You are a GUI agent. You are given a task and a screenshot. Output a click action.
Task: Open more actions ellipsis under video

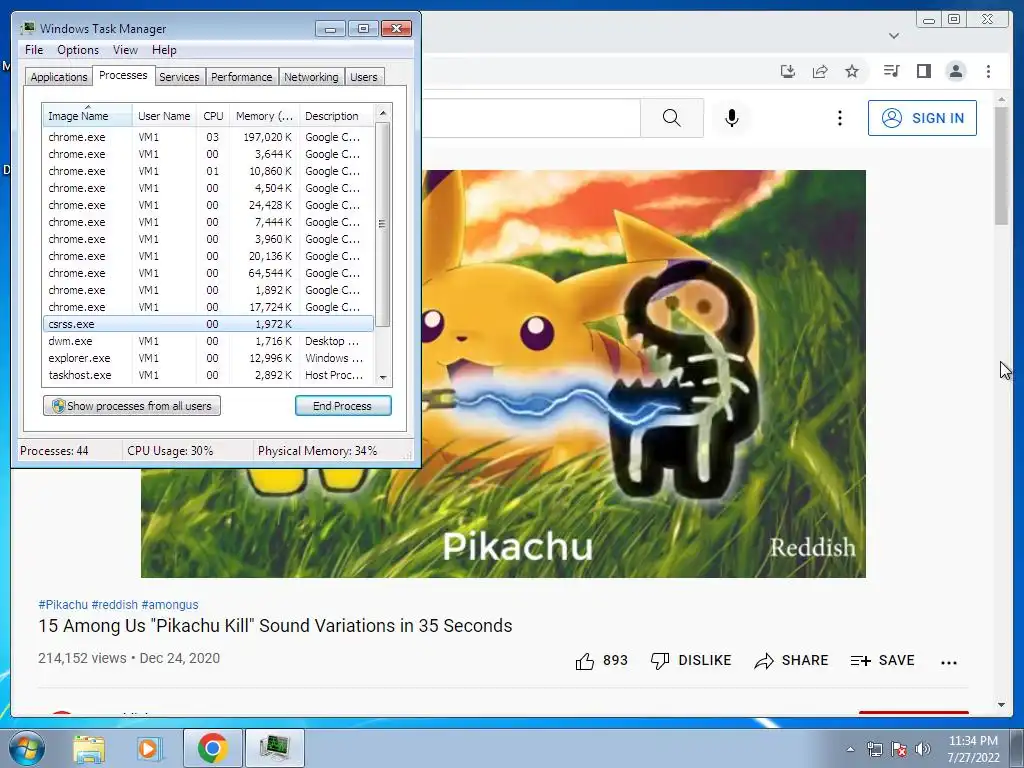pyautogui.click(x=948, y=662)
